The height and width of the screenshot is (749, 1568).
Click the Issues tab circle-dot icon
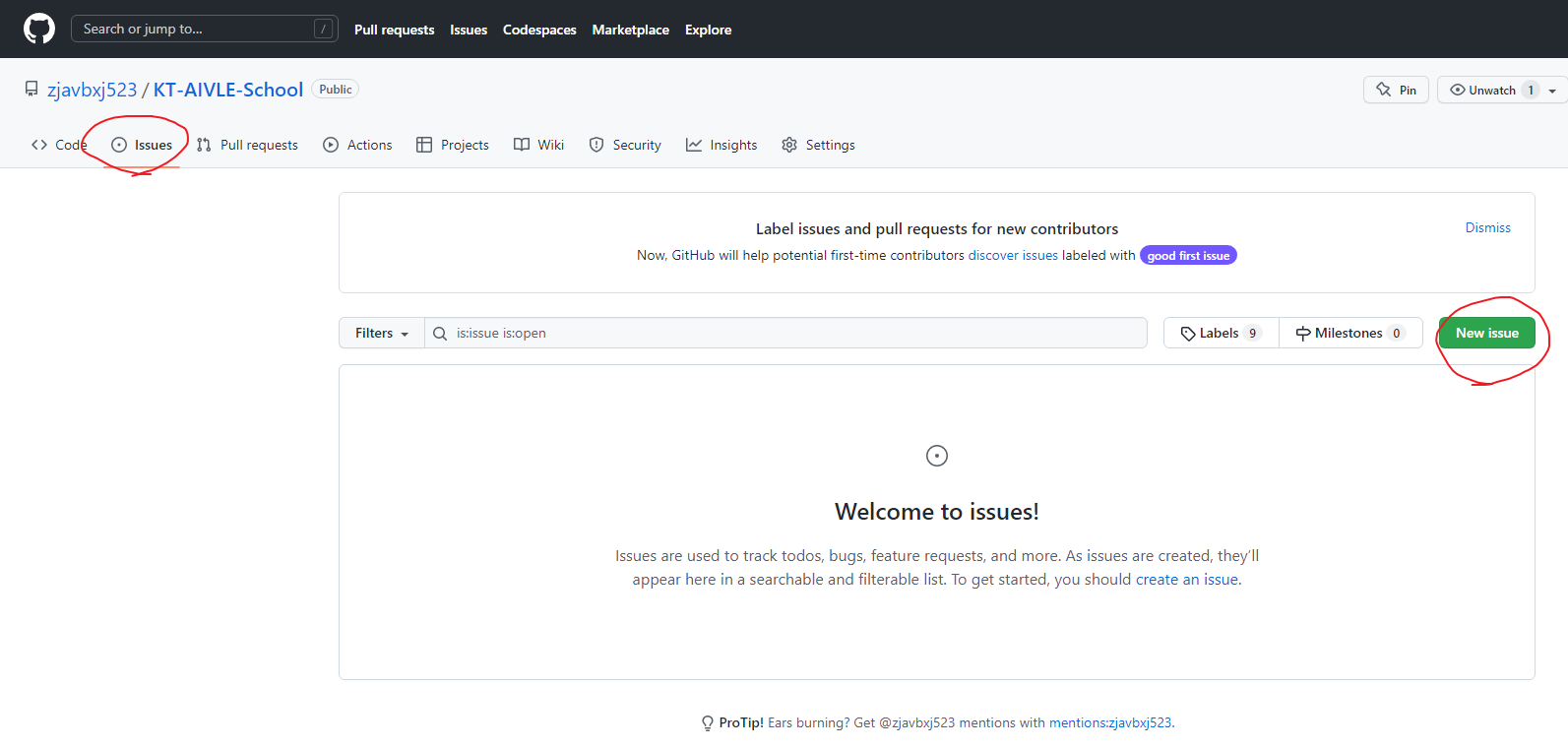pos(119,145)
